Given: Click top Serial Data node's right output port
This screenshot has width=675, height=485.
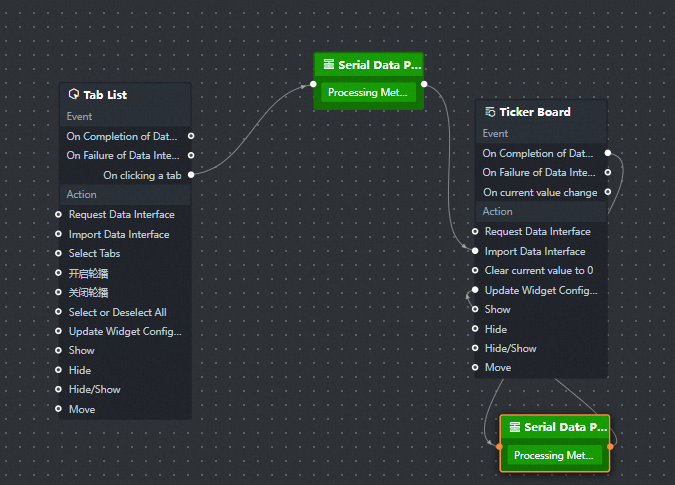Looking at the screenshot, I should click(x=424, y=84).
